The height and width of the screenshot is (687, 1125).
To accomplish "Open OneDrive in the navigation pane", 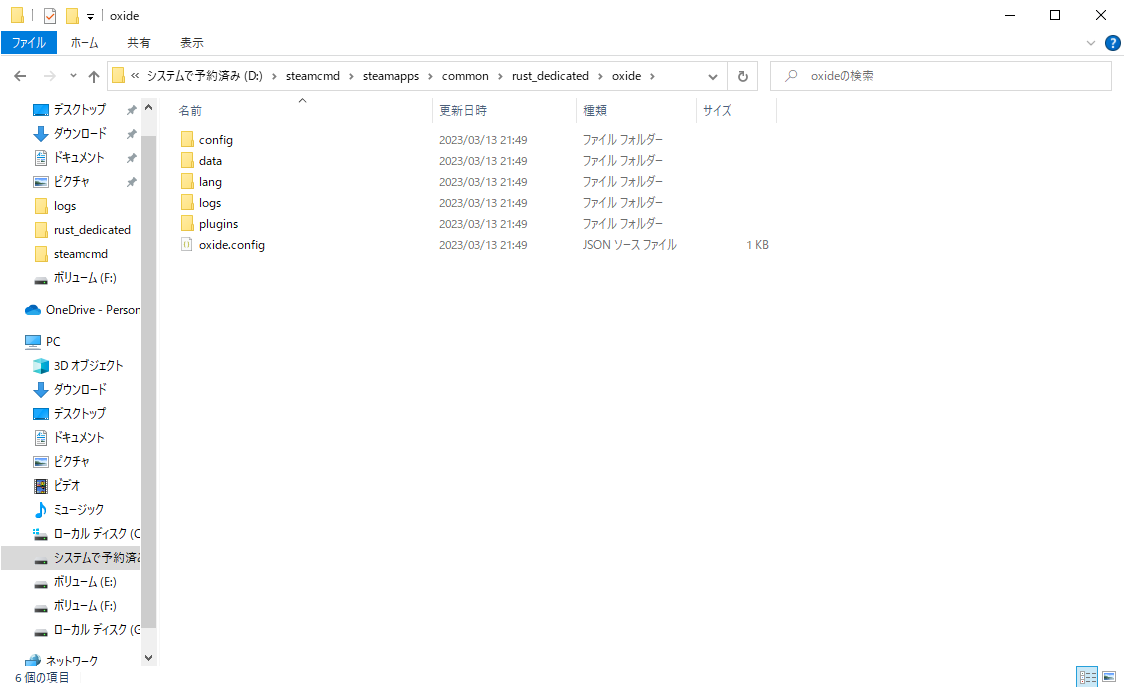I will click(77, 309).
